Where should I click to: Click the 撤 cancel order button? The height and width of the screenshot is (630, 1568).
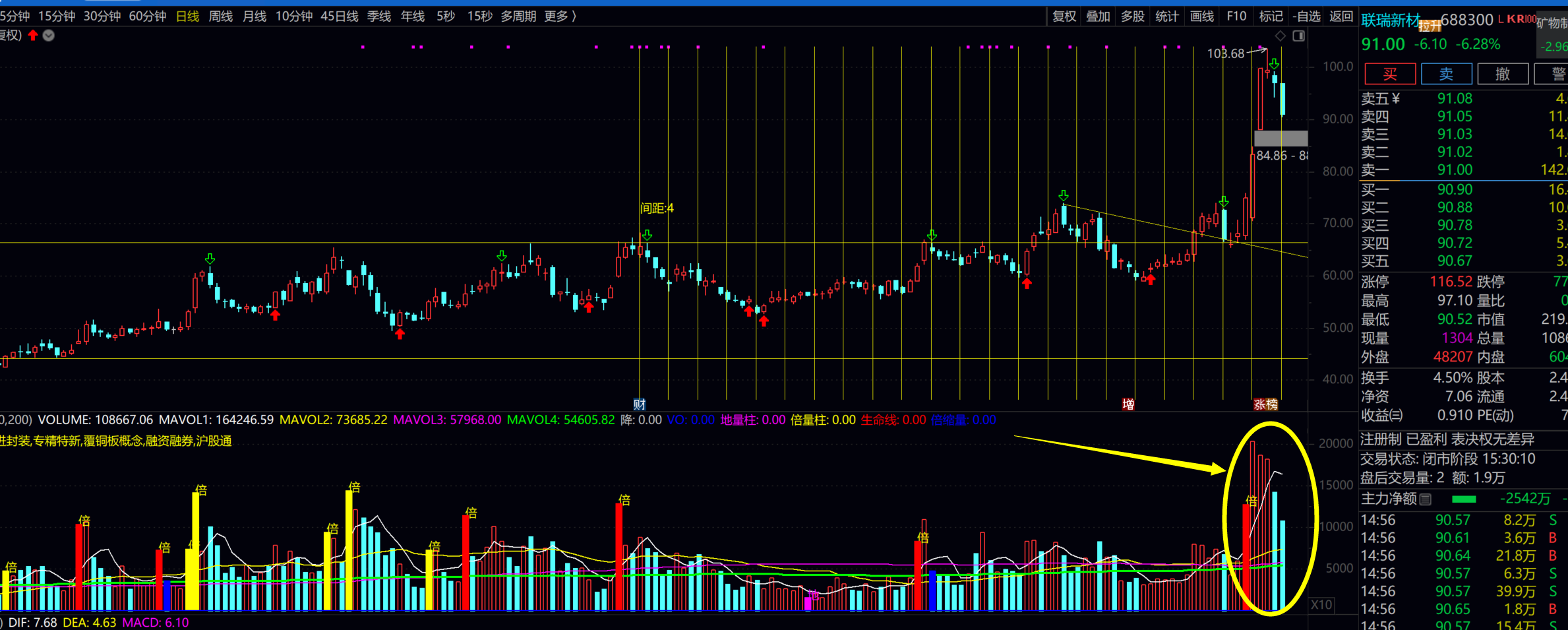pyautogui.click(x=1503, y=74)
